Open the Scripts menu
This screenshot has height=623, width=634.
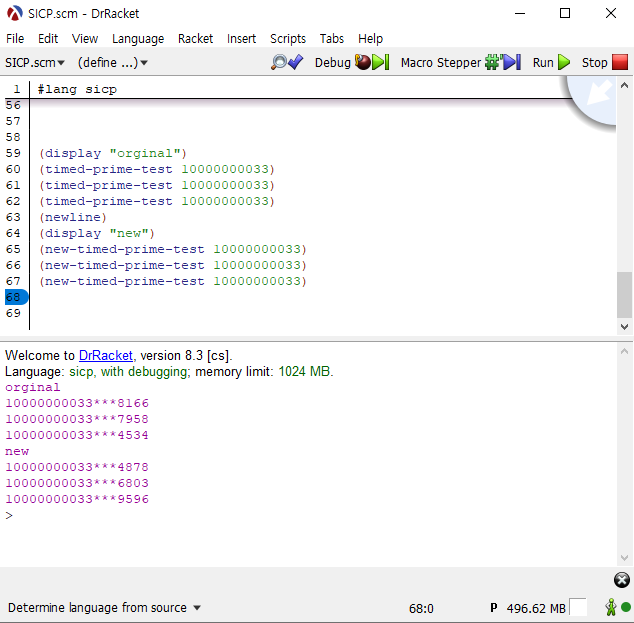[288, 39]
